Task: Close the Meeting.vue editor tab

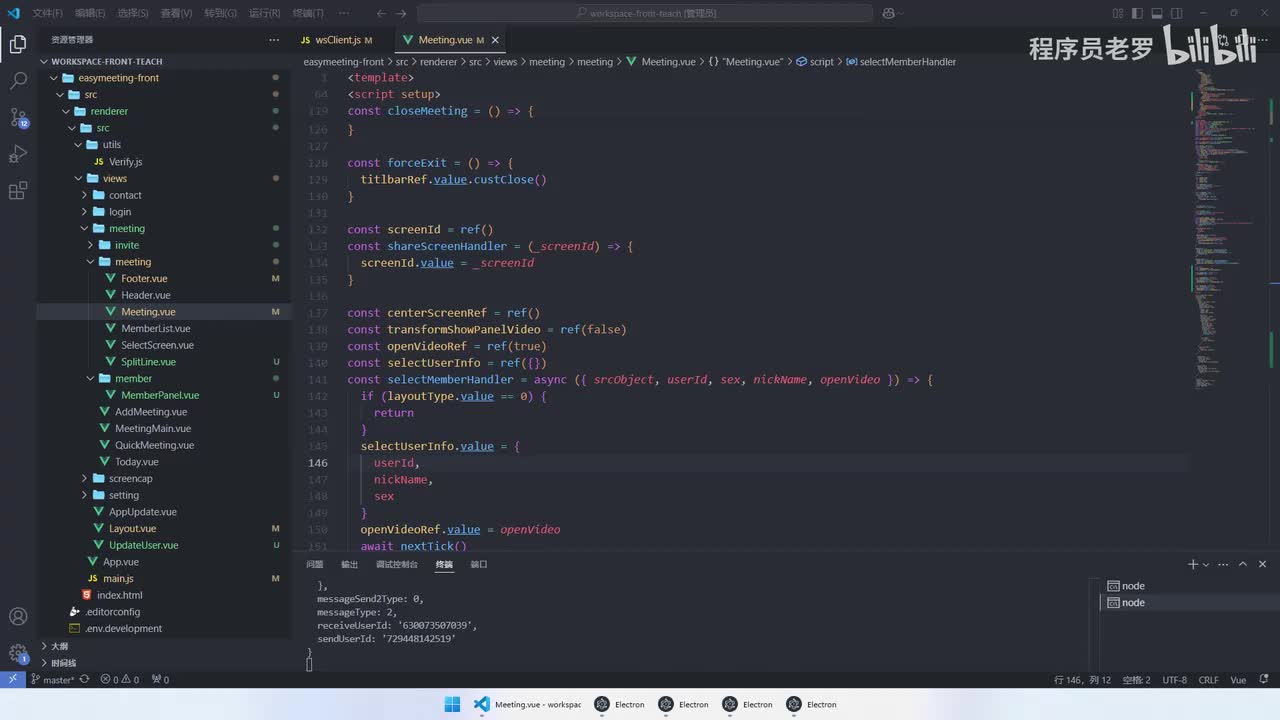Action: pos(494,40)
